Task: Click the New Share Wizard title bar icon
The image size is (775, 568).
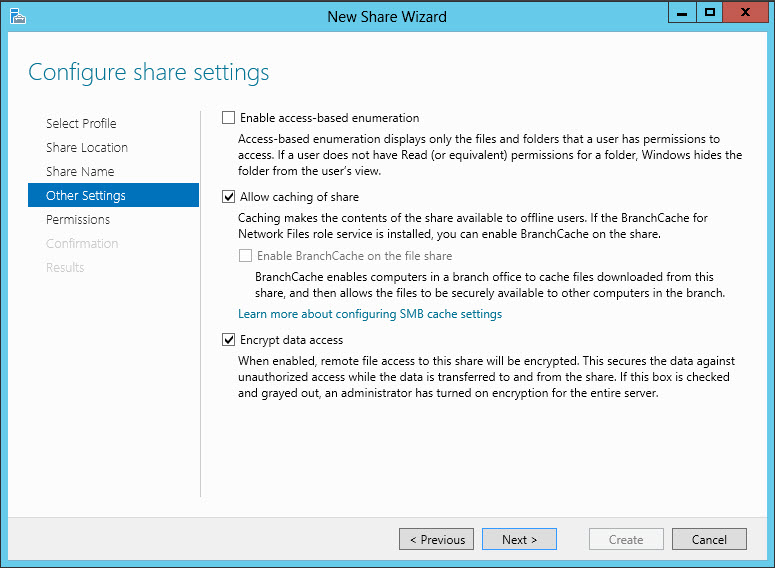Action: click(17, 16)
